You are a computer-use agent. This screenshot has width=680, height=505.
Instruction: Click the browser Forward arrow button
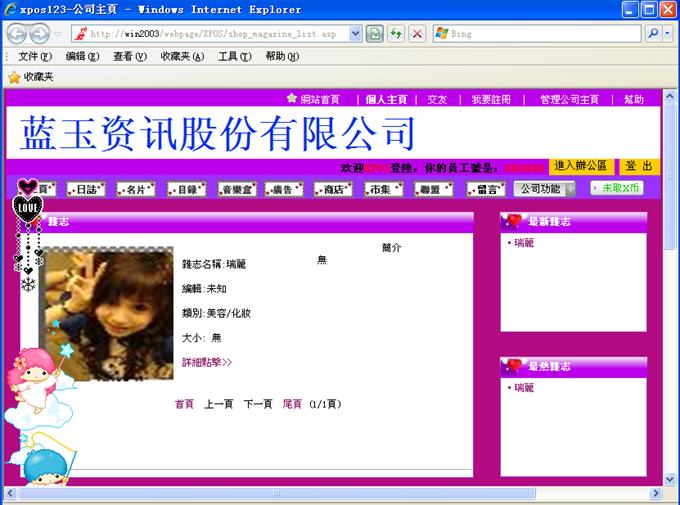click(41, 33)
